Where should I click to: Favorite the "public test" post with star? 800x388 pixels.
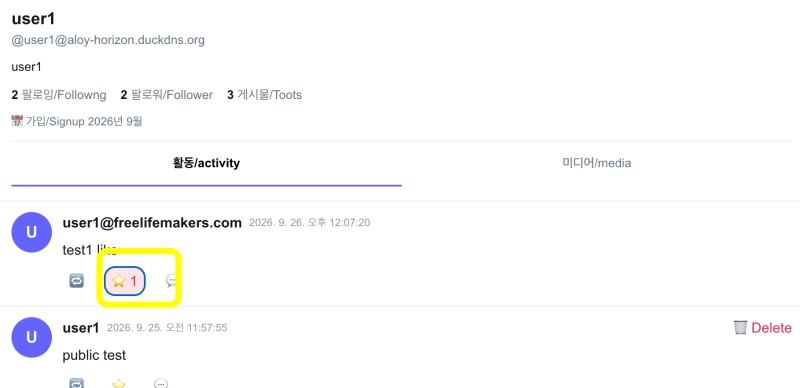pyautogui.click(x=119, y=383)
